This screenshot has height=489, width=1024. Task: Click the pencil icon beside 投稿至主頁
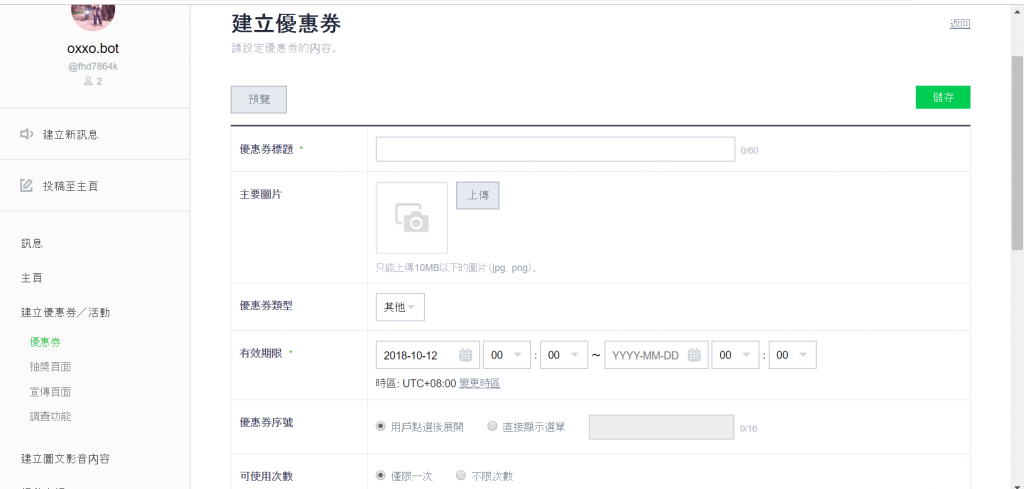(x=26, y=185)
